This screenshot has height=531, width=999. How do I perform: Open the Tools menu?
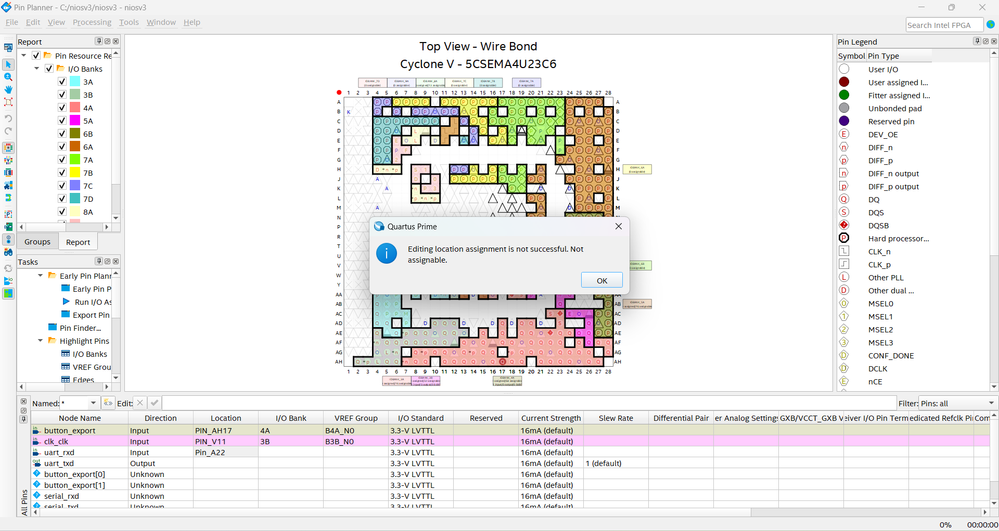pos(129,22)
